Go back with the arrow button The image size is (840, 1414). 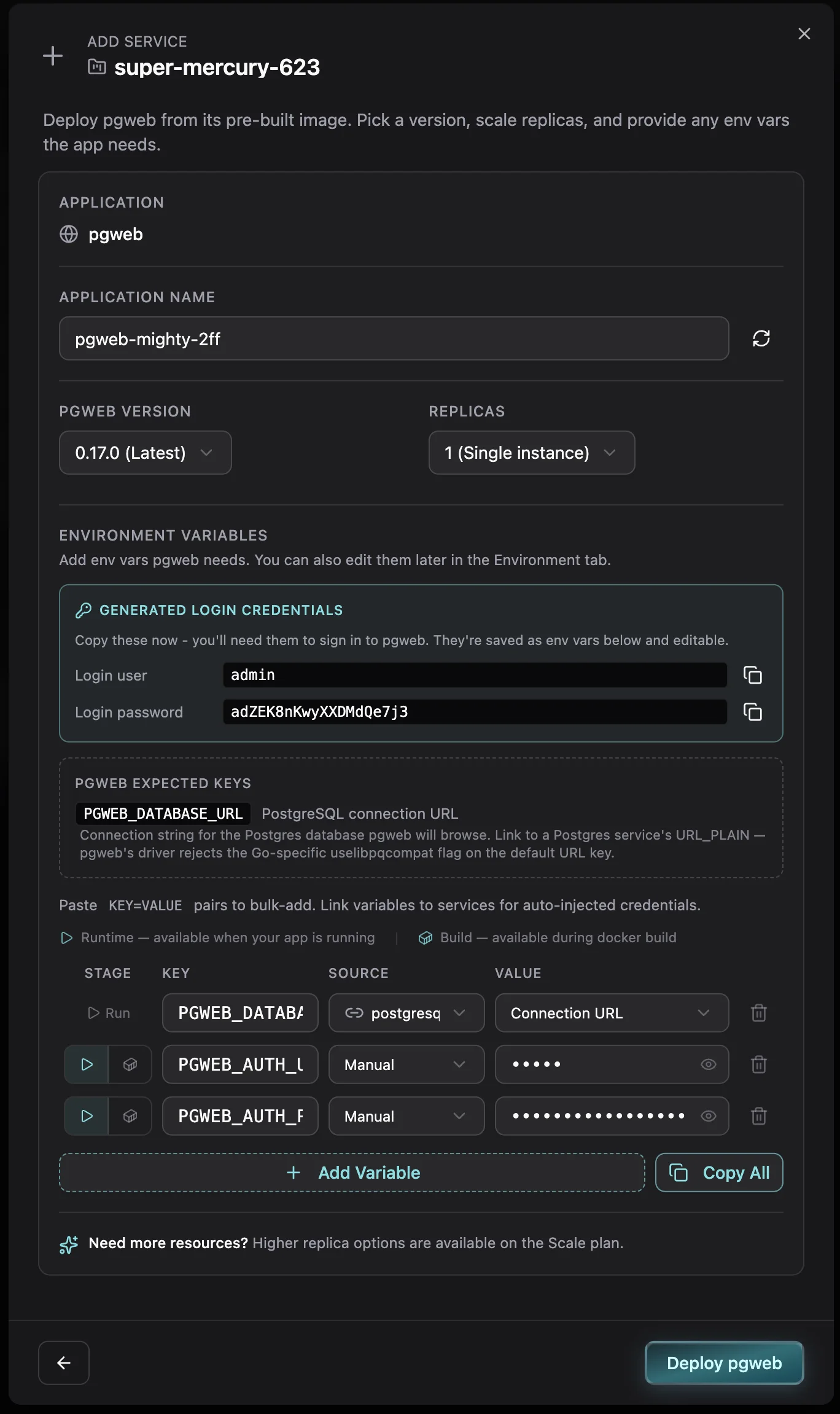[64, 1363]
